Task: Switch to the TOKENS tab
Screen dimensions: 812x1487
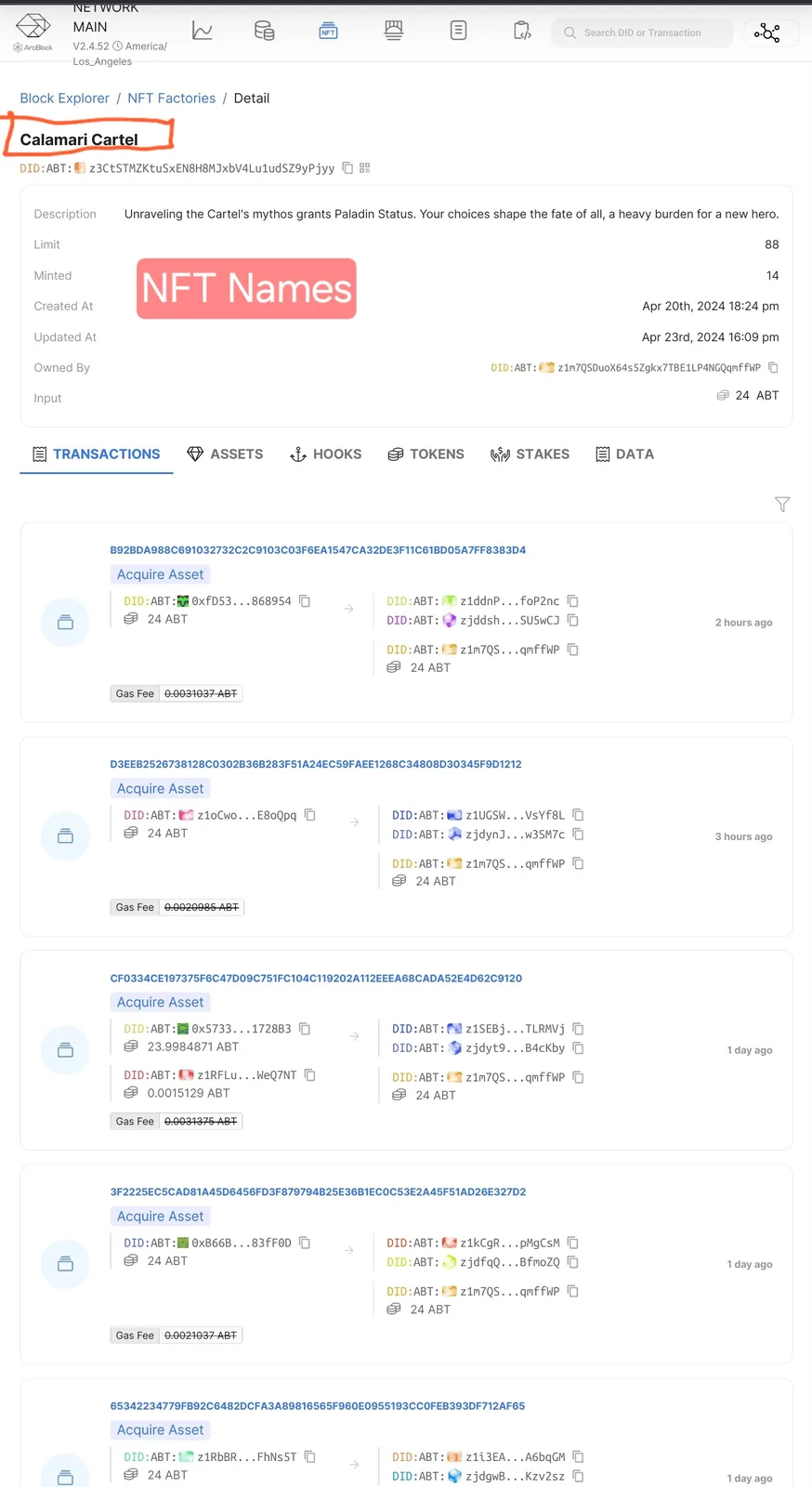Action: pos(426,454)
